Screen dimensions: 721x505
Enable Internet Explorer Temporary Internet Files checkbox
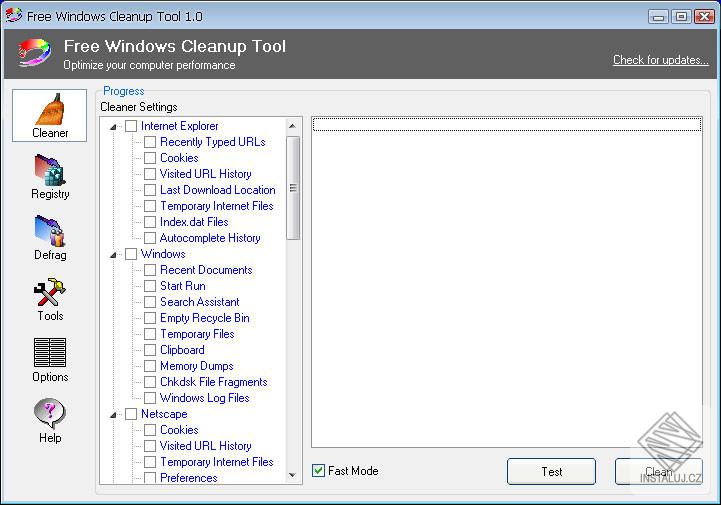(x=150, y=206)
